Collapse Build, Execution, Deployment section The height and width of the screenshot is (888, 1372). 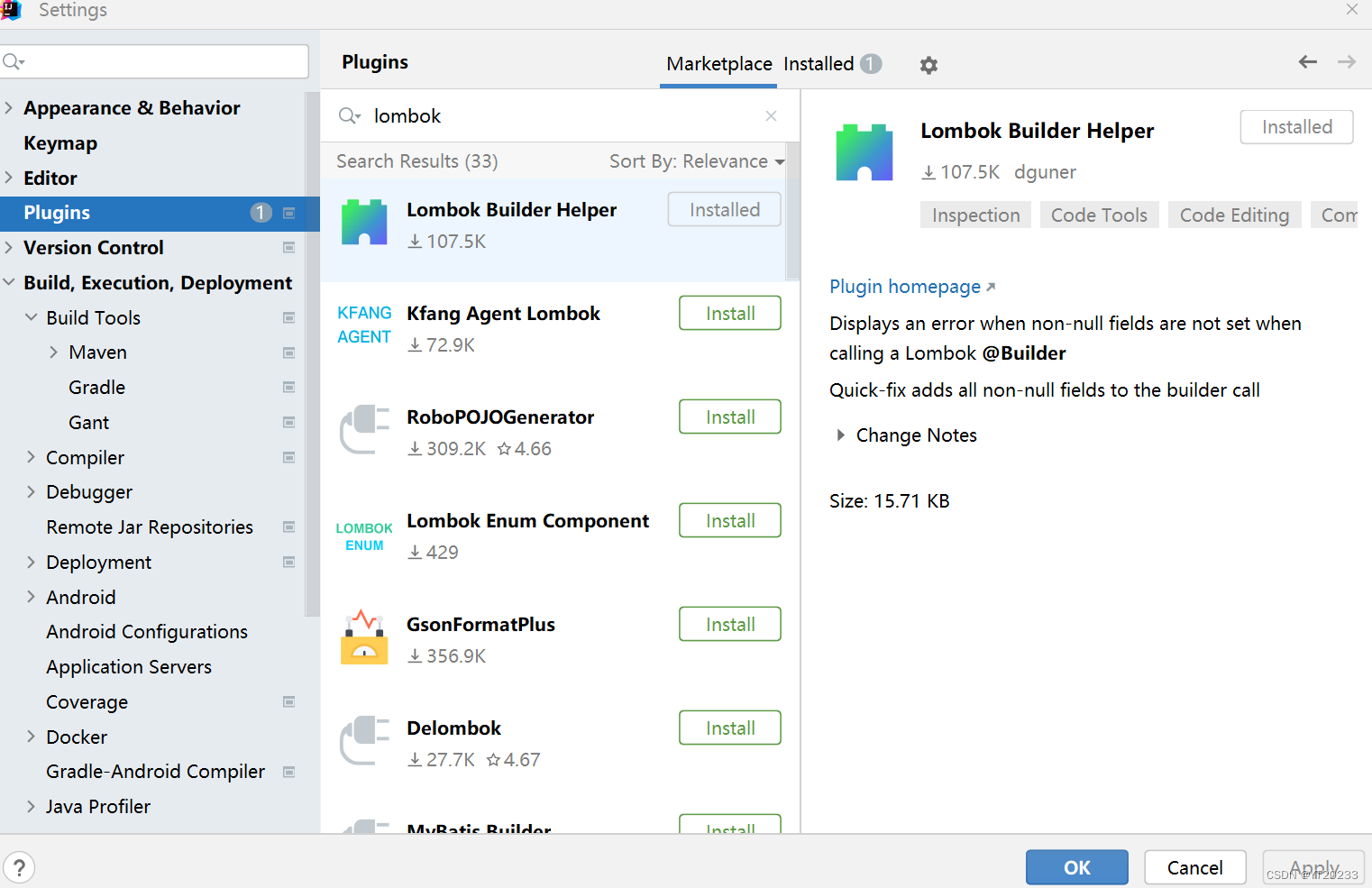(9, 282)
